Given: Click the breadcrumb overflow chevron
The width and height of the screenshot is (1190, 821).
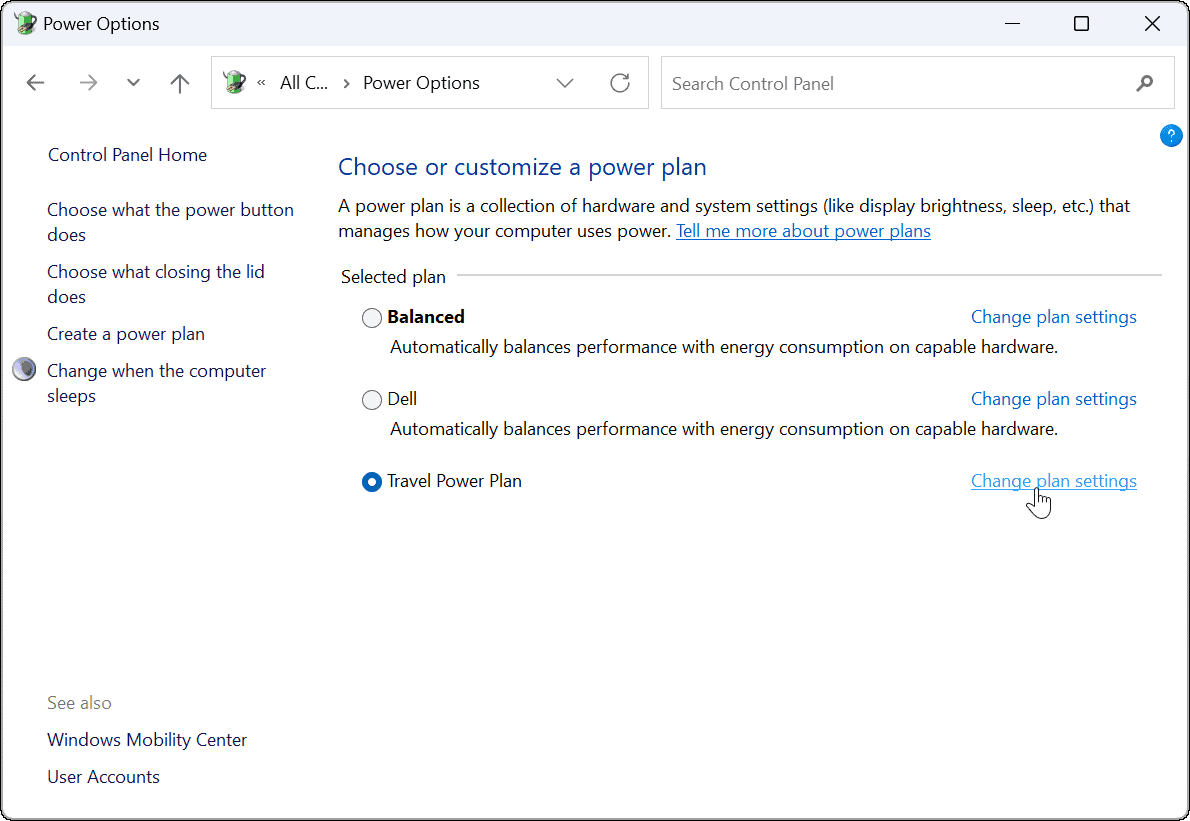Looking at the screenshot, I should (x=260, y=83).
